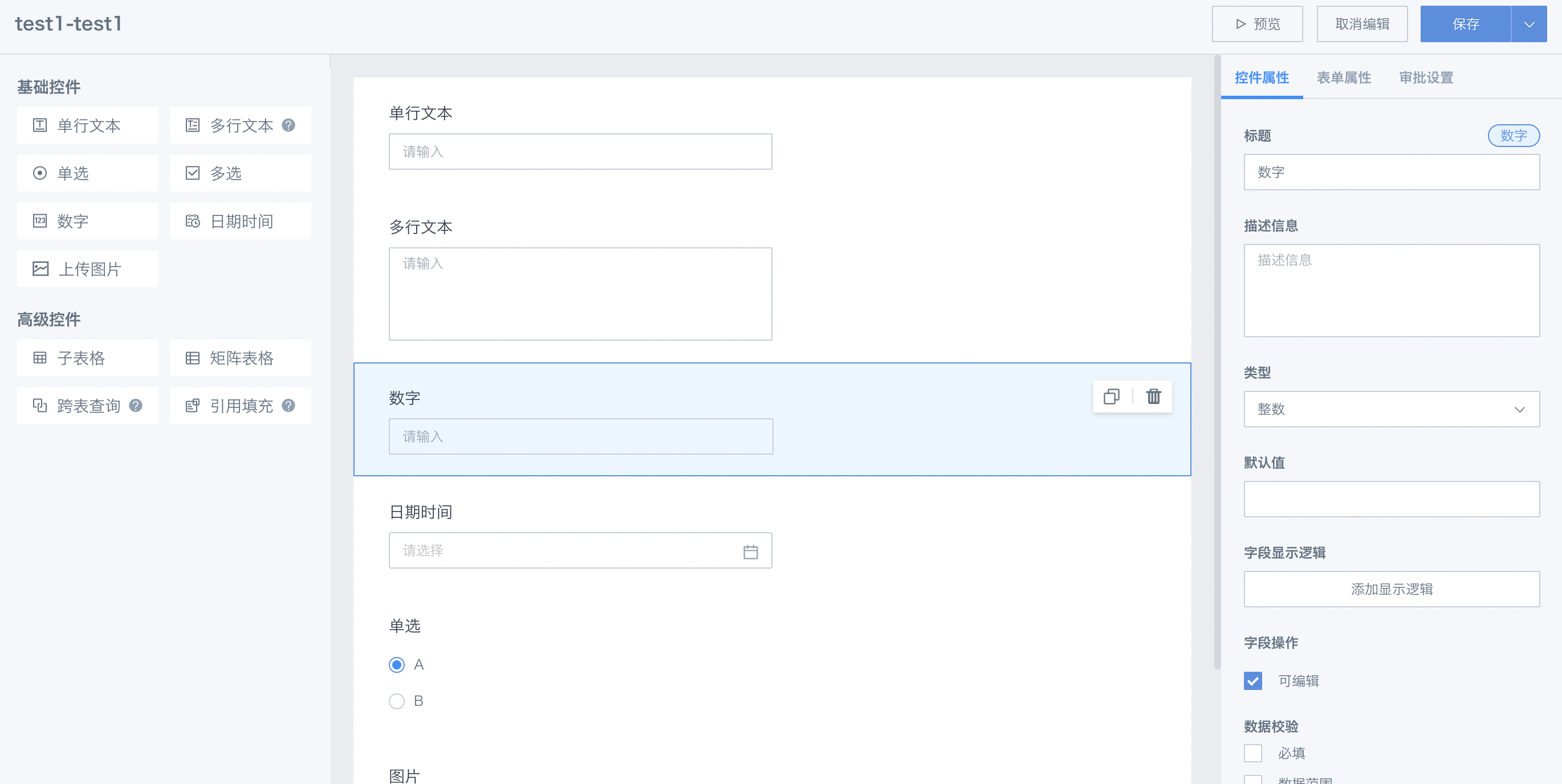Open help tooltip icon beside 多行文本
The image size is (1562, 784).
[288, 125]
